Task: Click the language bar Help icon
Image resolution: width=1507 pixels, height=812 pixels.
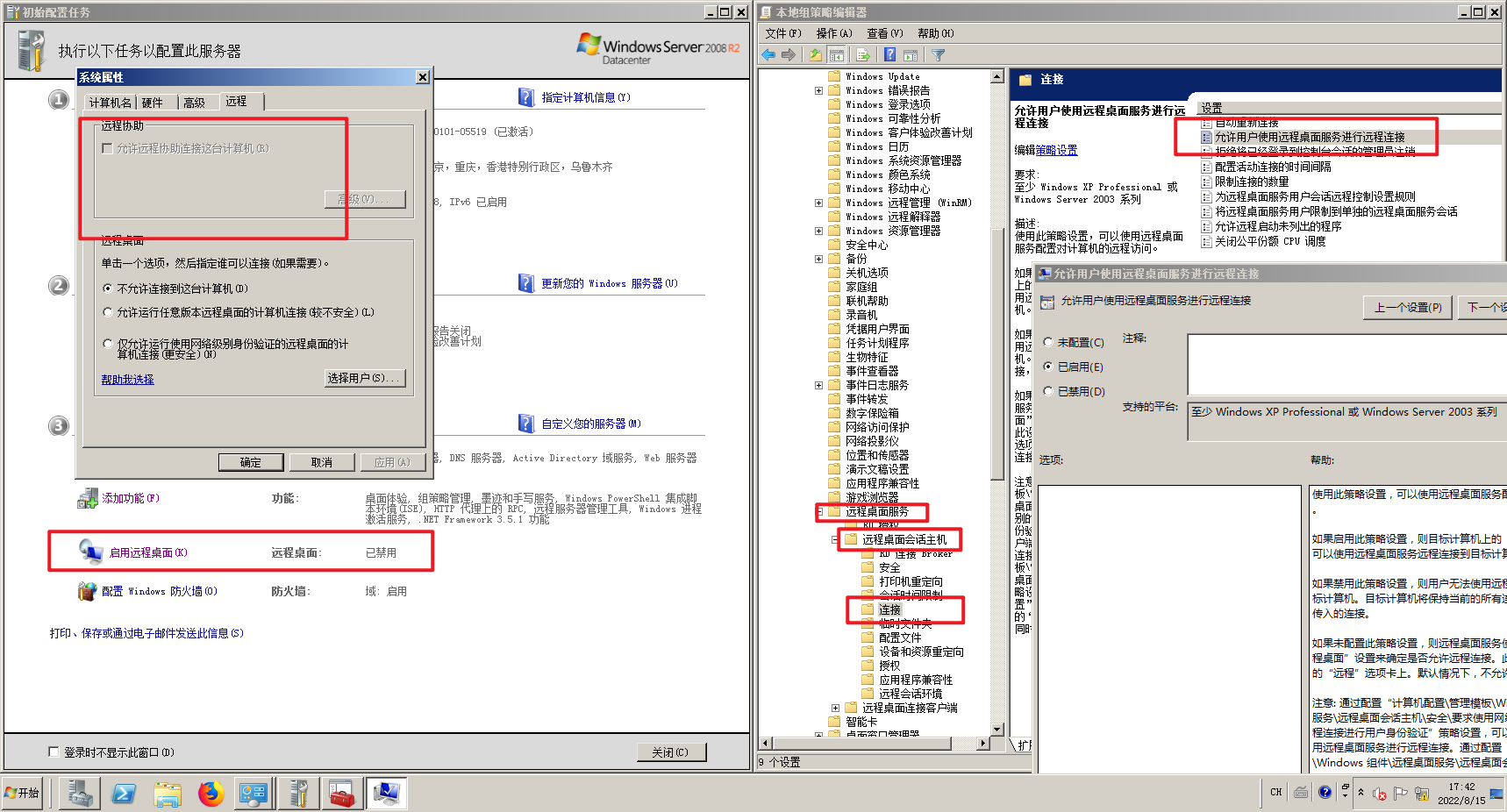Action: click(x=1325, y=792)
